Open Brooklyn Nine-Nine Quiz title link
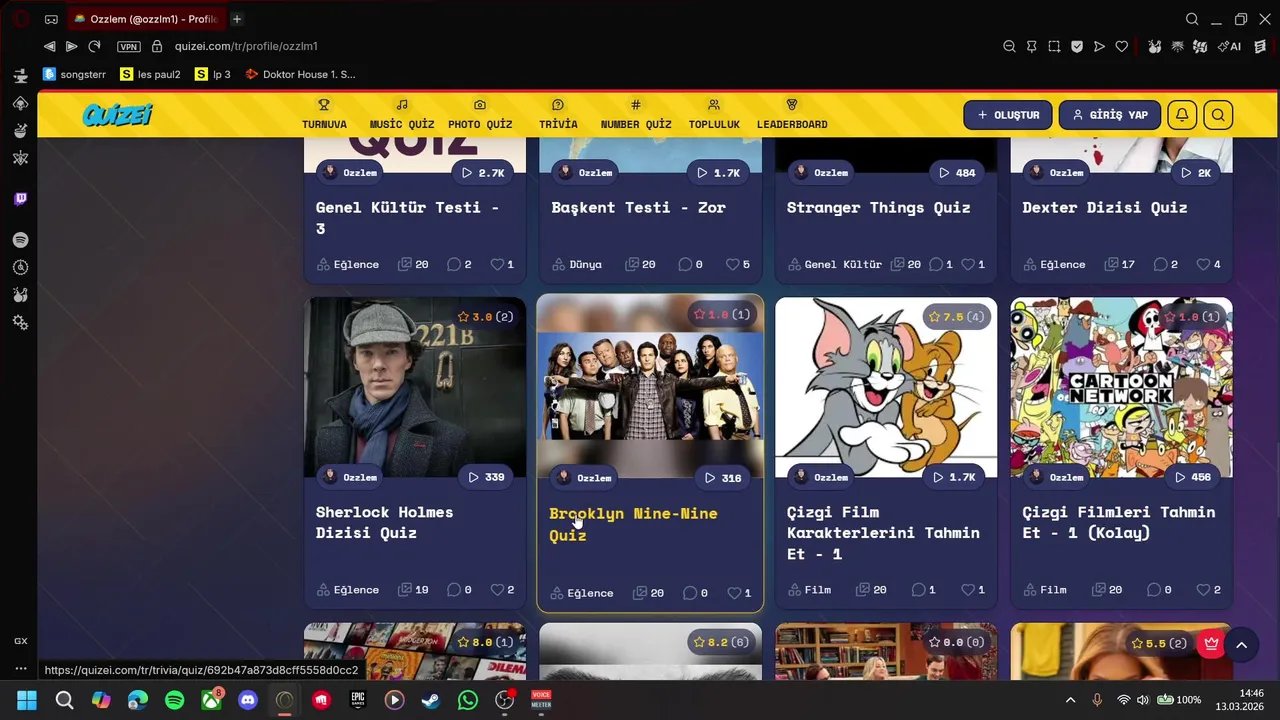Screen dimensions: 1280x720 [633, 524]
